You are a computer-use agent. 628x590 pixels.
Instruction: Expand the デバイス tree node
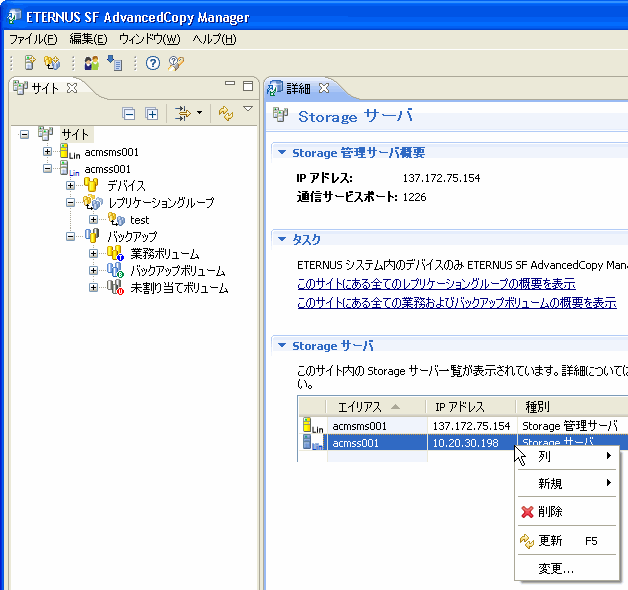(70, 185)
